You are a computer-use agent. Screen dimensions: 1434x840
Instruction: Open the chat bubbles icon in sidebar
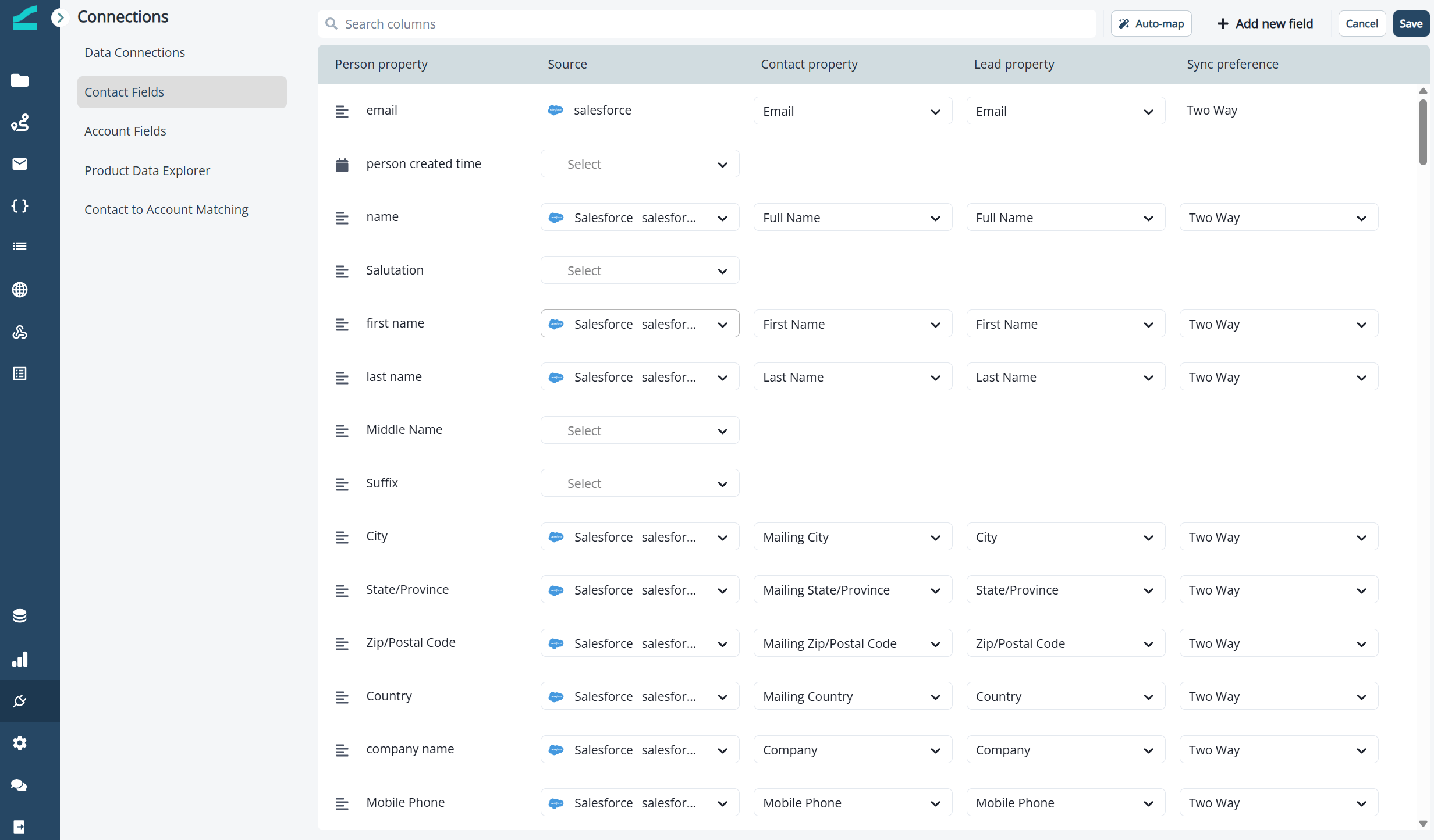pos(20,785)
